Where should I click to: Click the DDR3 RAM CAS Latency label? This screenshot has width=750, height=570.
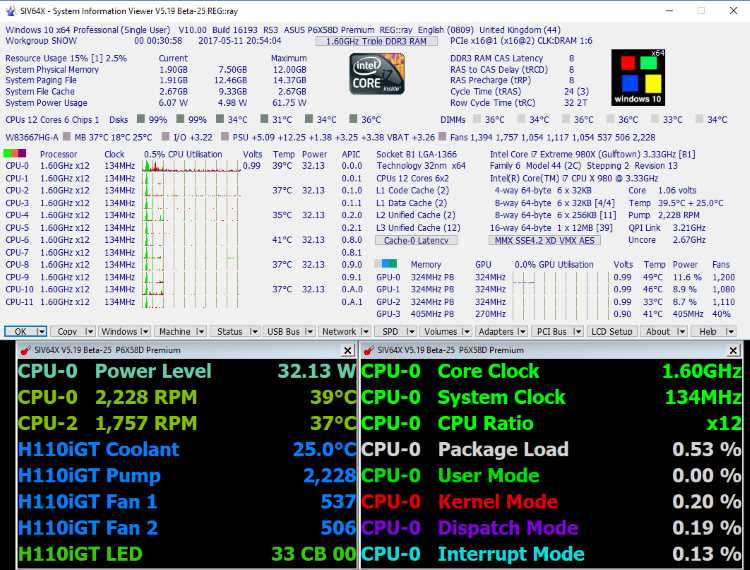[x=496, y=58]
